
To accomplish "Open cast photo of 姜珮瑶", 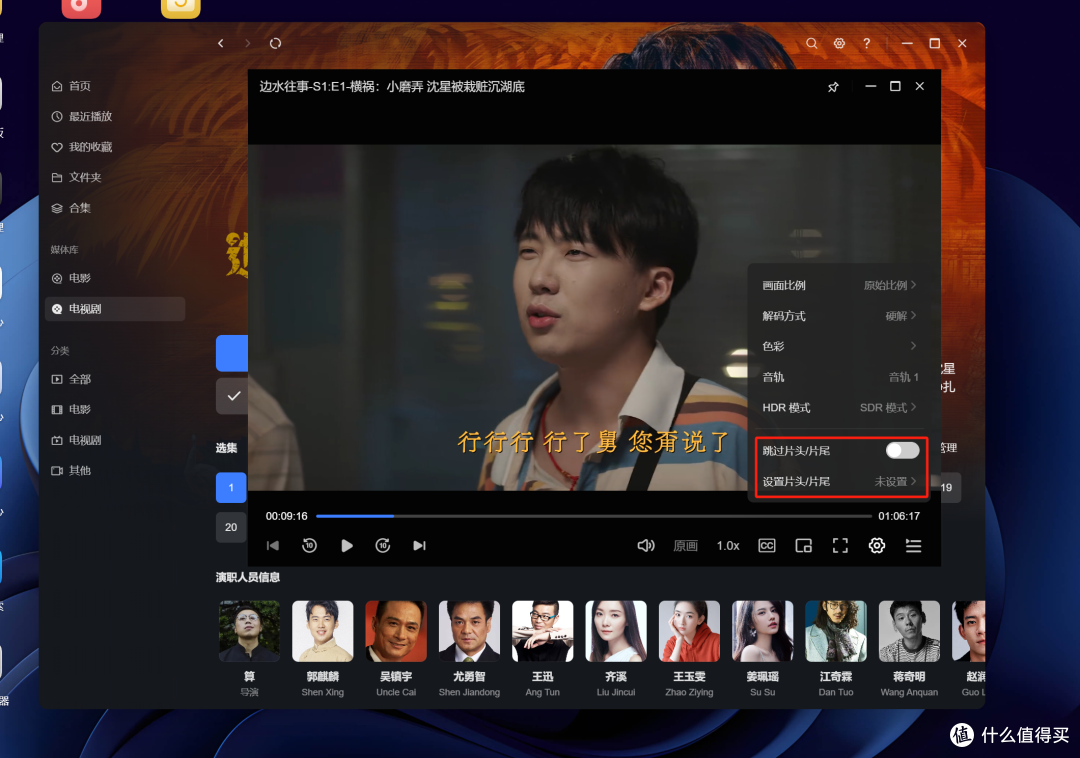I will tap(762, 631).
